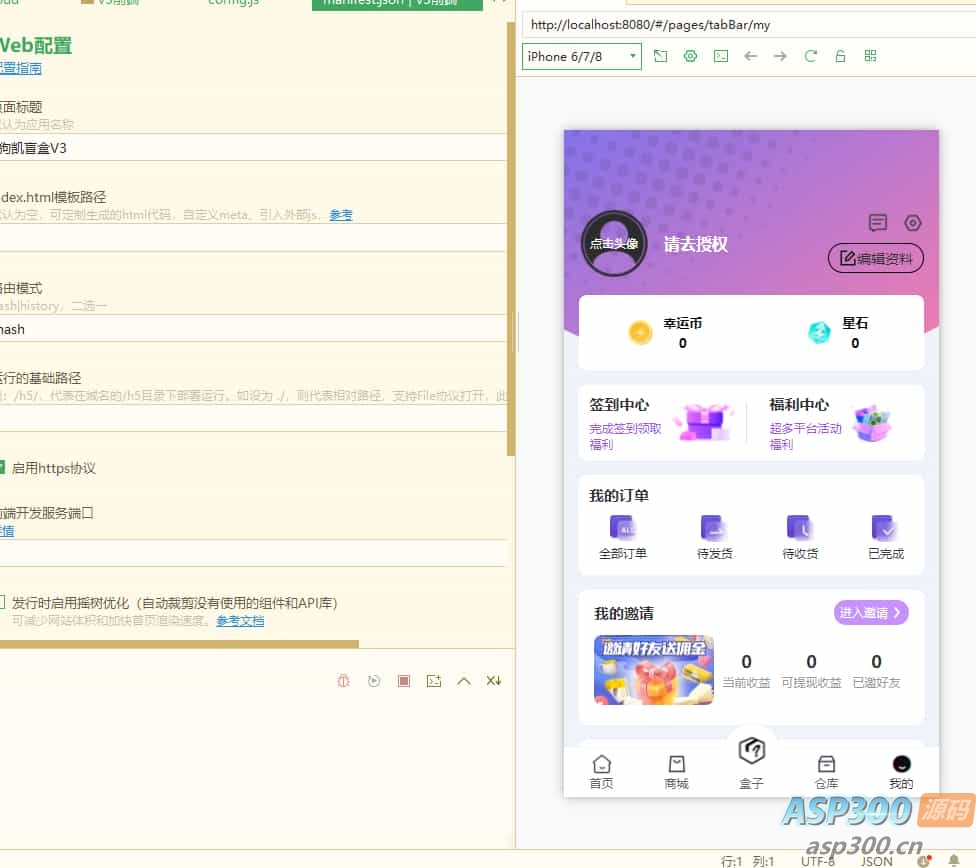Restart the preview service icon
Viewport: 976px width, 868px height.
374,680
